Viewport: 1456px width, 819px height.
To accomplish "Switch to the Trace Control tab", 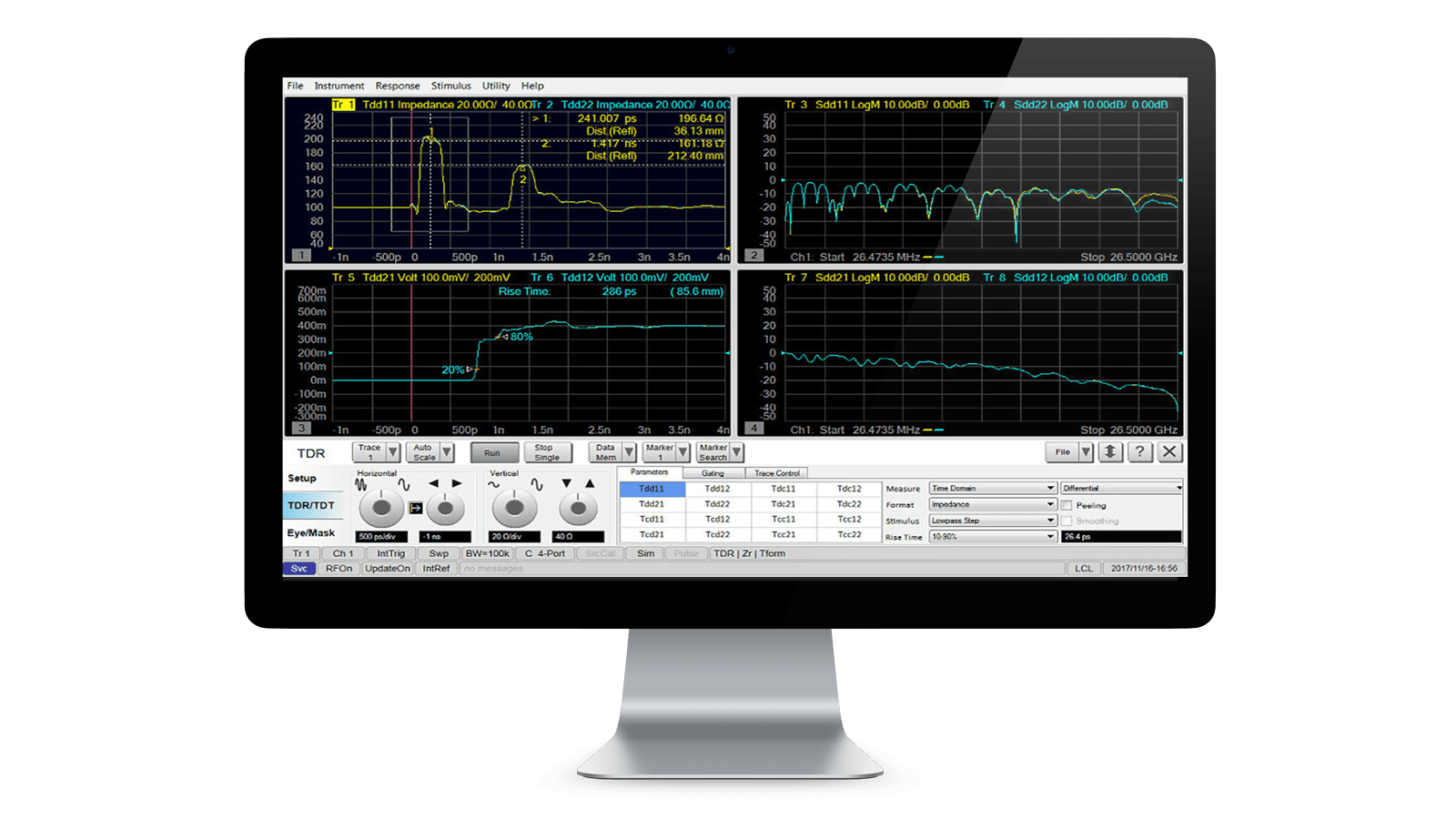I will point(776,473).
